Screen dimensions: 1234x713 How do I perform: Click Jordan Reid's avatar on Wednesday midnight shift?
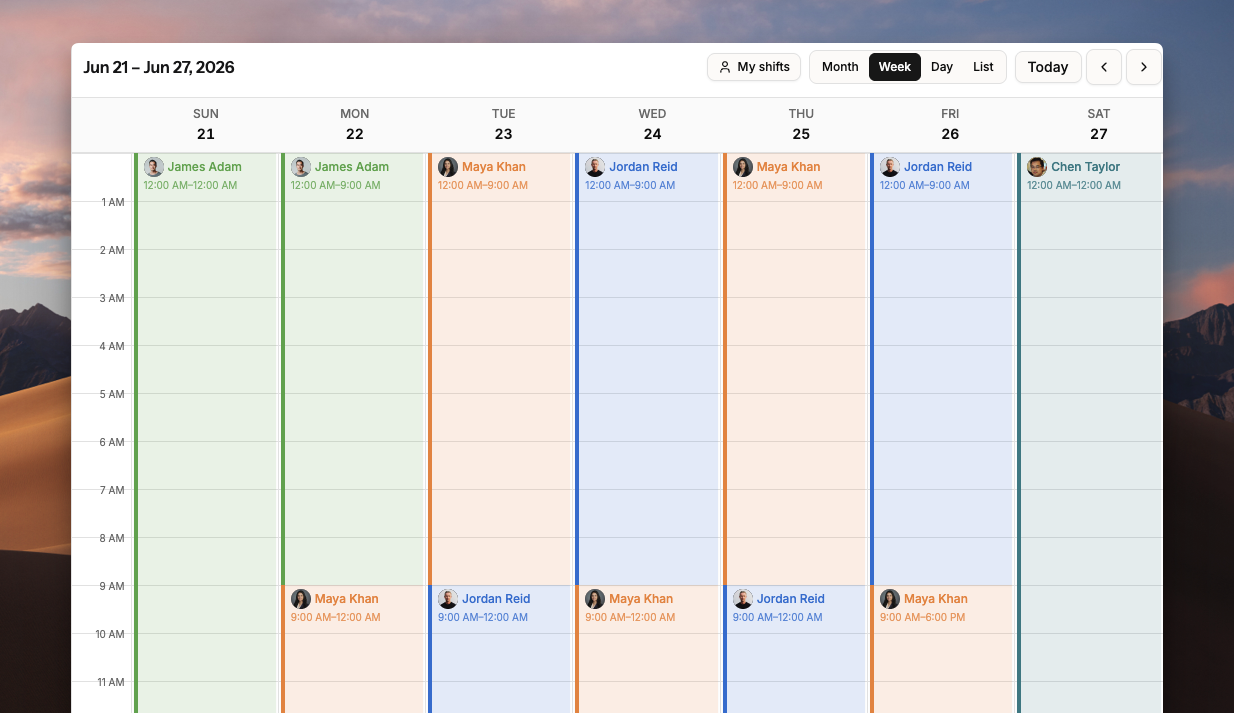click(595, 167)
